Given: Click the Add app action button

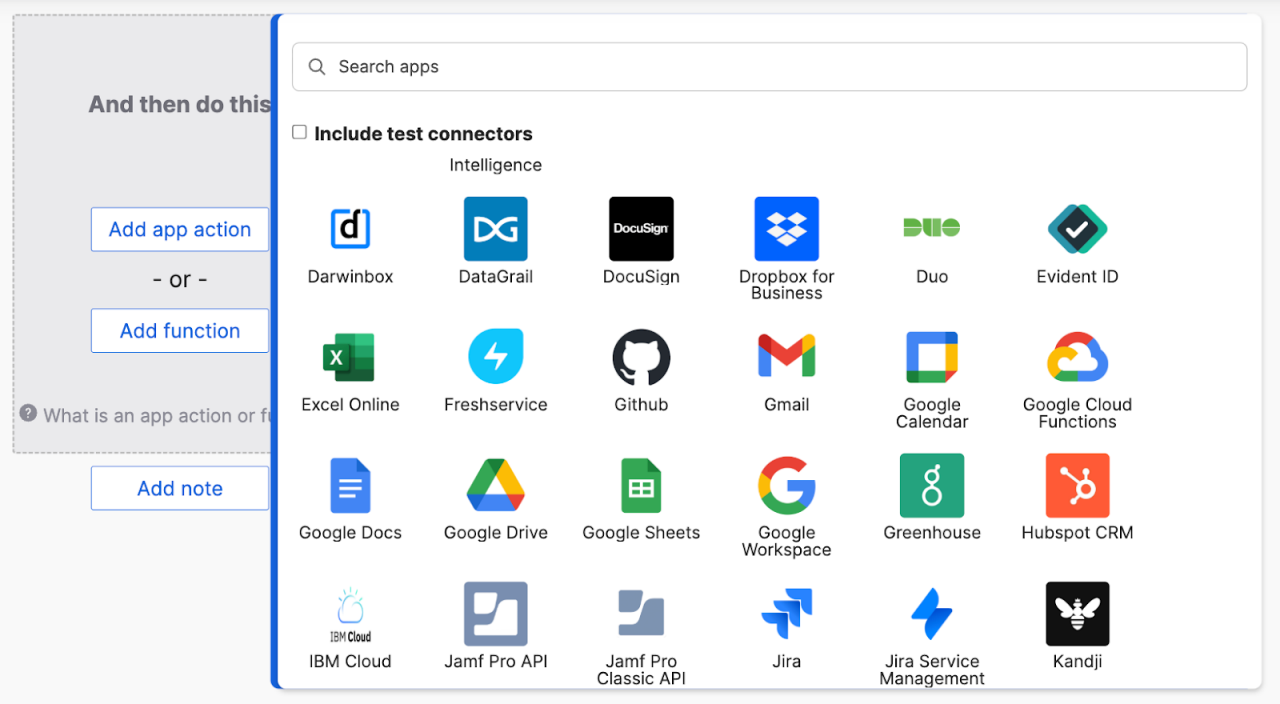Looking at the screenshot, I should [x=180, y=229].
